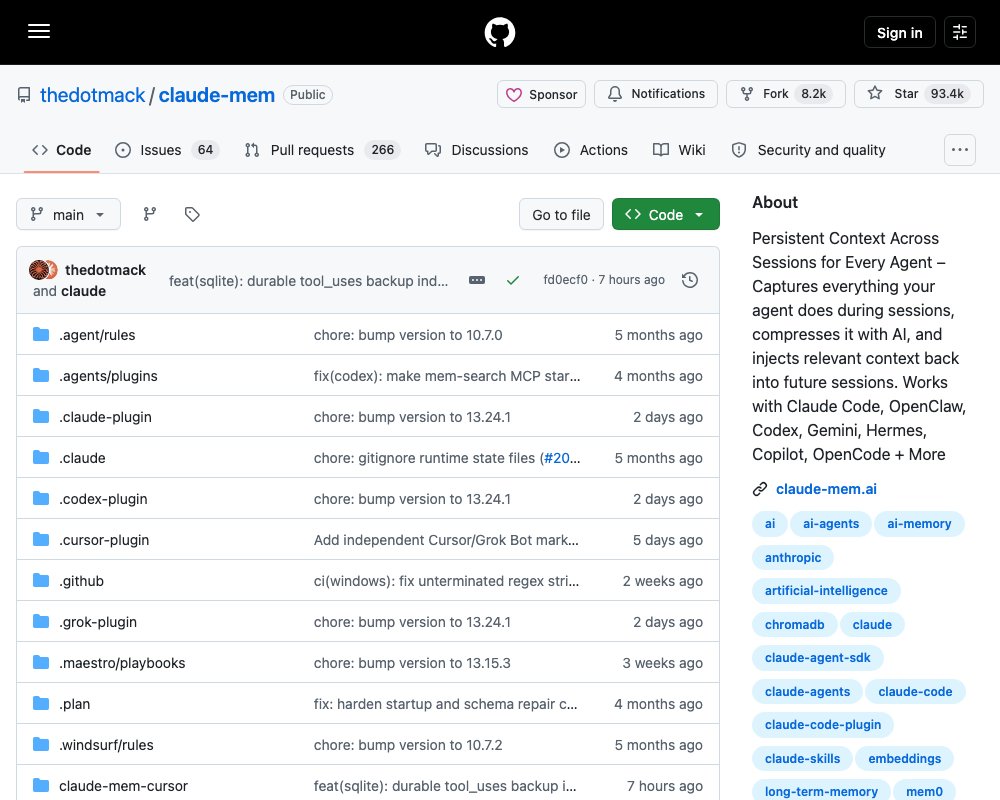Select the 'claude-agent-sdk' topic tag
The width and height of the screenshot is (1000, 800).
click(818, 658)
